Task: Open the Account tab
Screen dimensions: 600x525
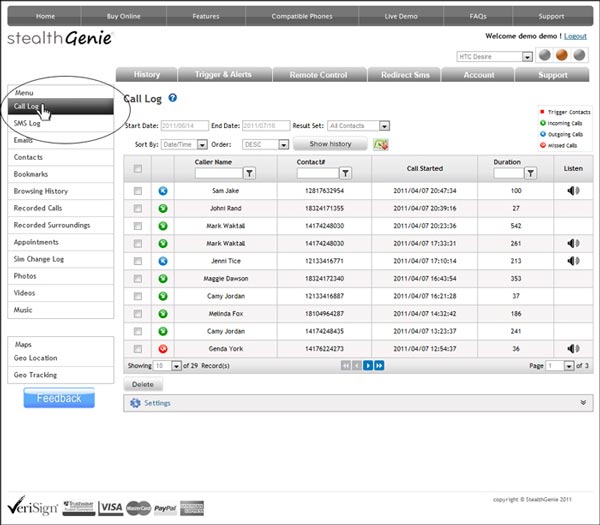Action: 478,75
